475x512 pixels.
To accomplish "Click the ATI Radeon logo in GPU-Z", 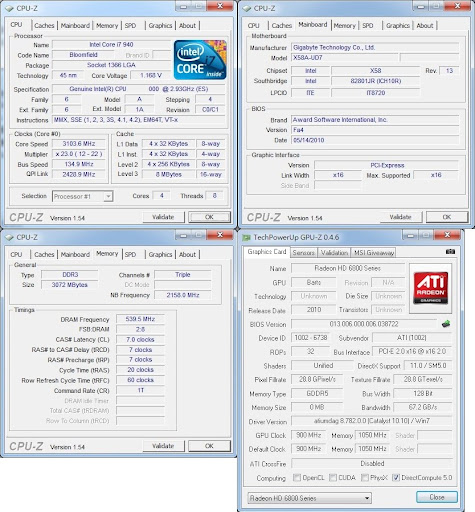I will [x=431, y=288].
